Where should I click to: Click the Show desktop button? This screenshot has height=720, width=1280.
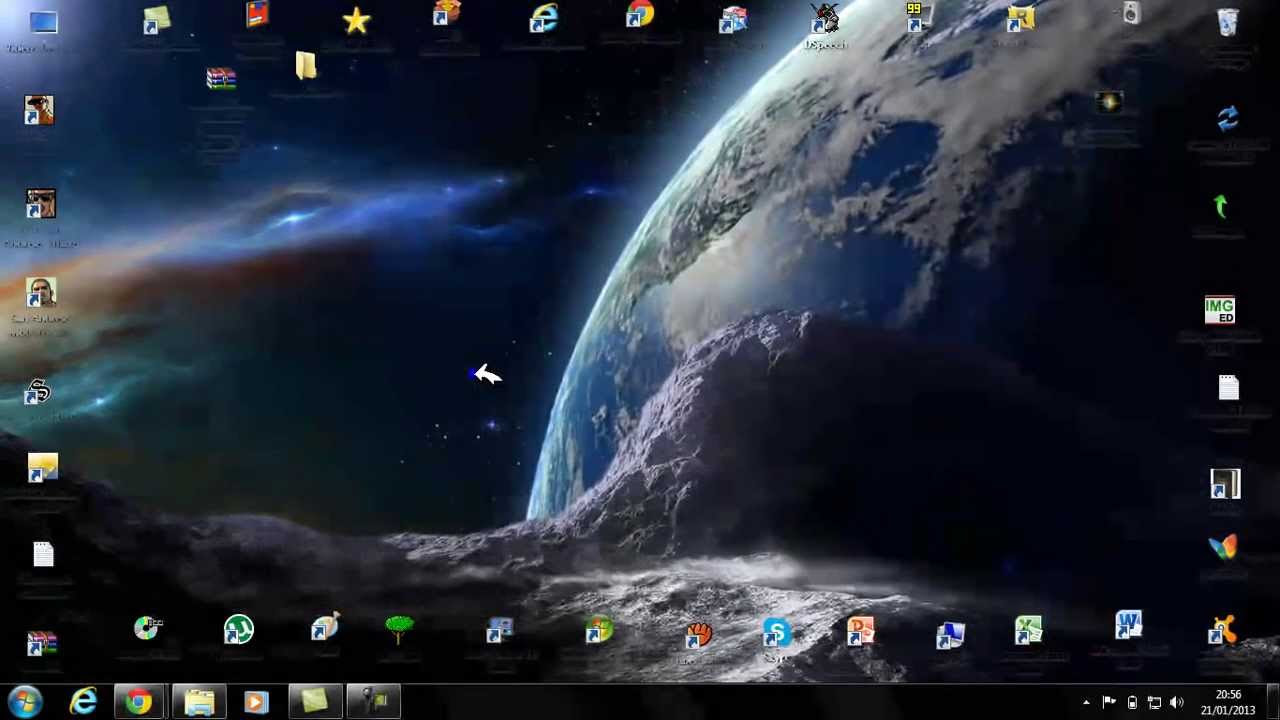point(1272,702)
